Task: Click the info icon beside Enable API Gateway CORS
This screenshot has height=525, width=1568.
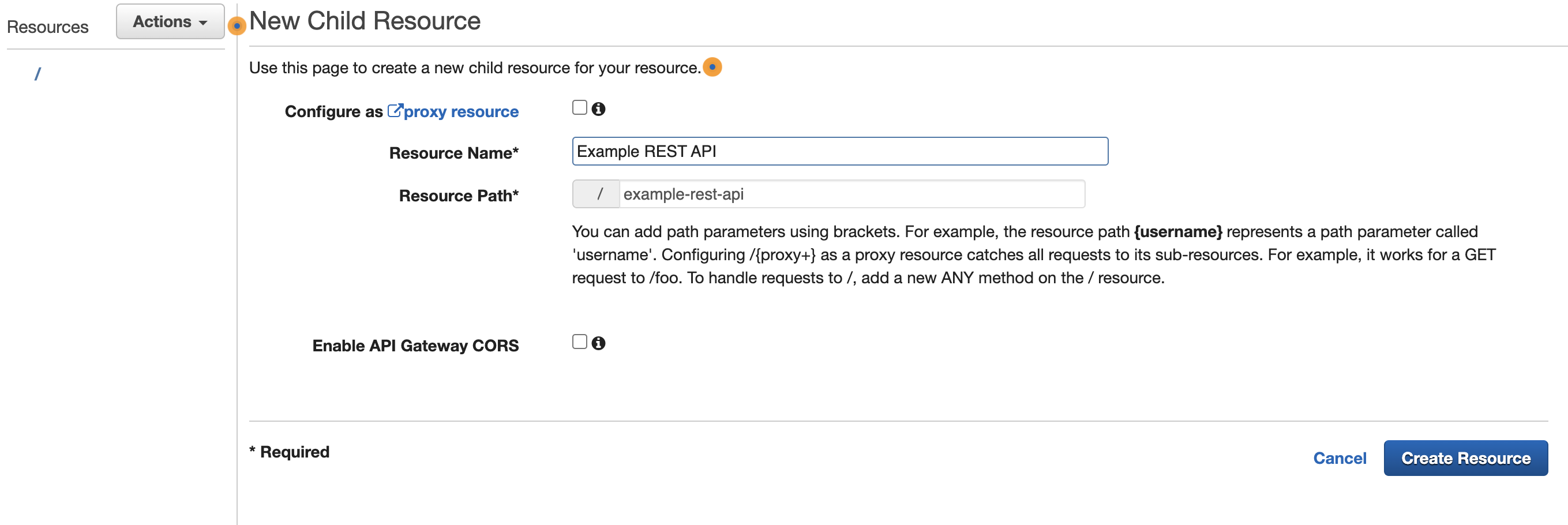Action: tap(599, 343)
